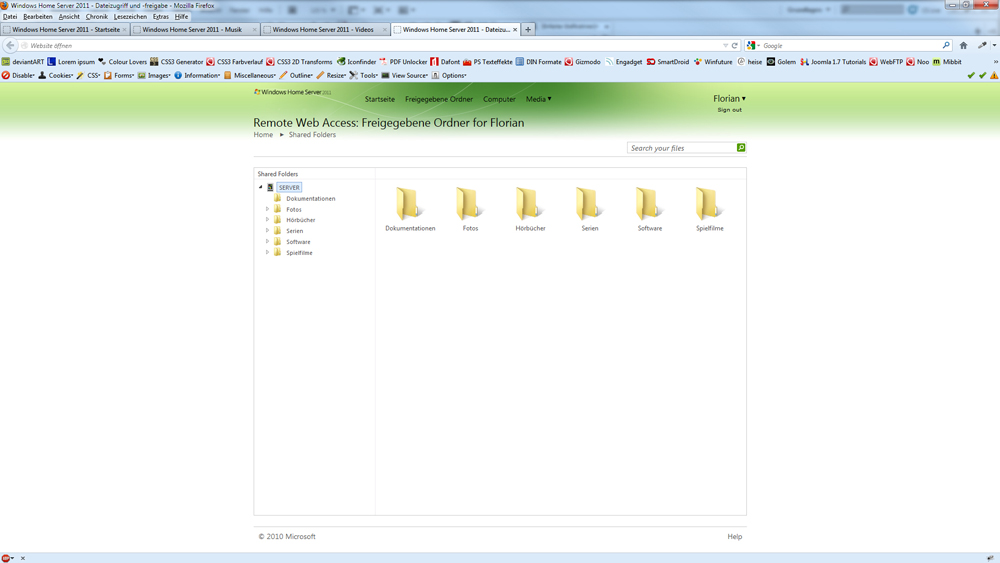The width and height of the screenshot is (1000, 563).
Task: Open the Winfuture bookmark
Action: coord(713,62)
